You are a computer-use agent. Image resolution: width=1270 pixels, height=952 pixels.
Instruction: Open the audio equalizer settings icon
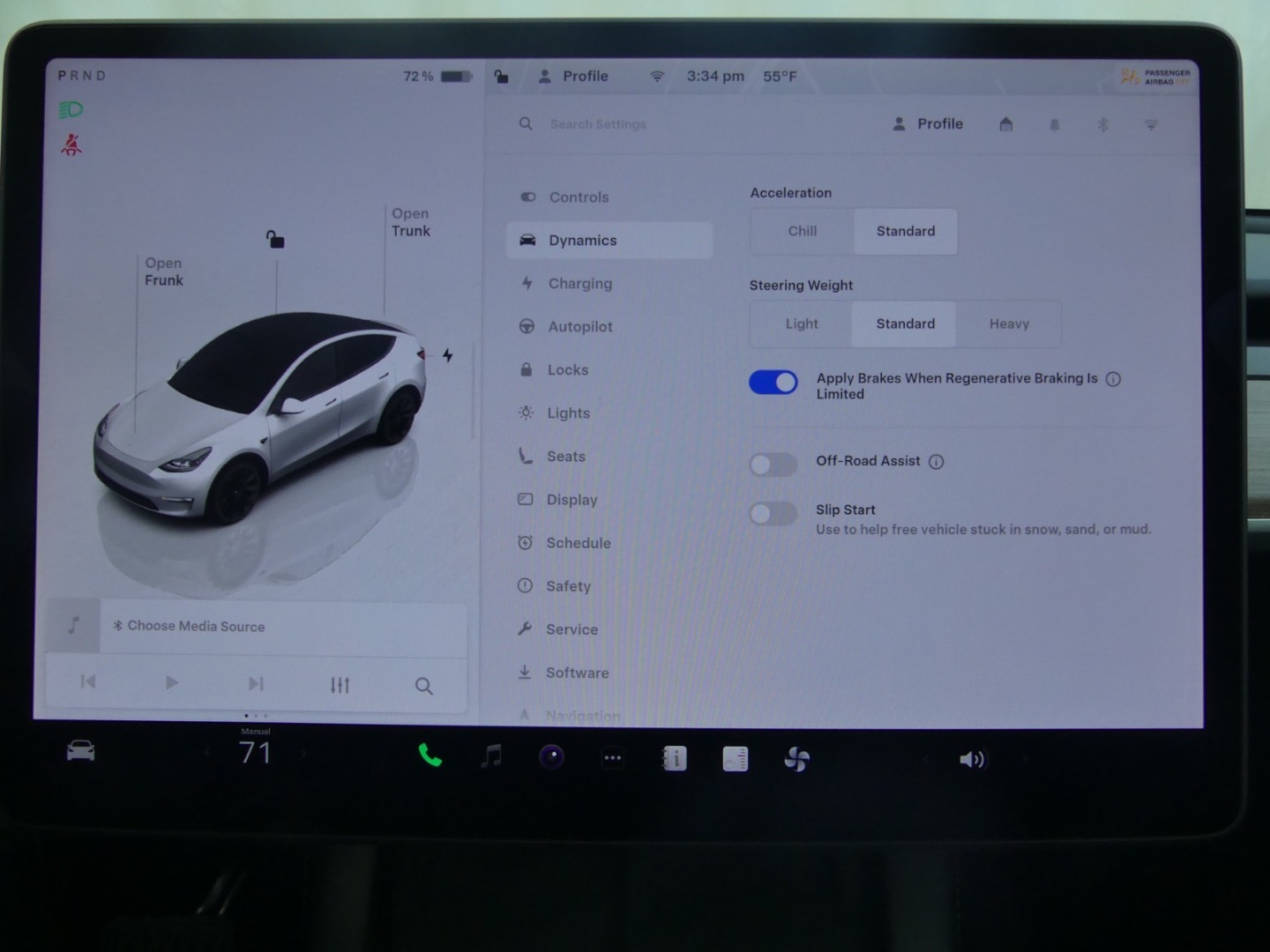pyautogui.click(x=340, y=685)
